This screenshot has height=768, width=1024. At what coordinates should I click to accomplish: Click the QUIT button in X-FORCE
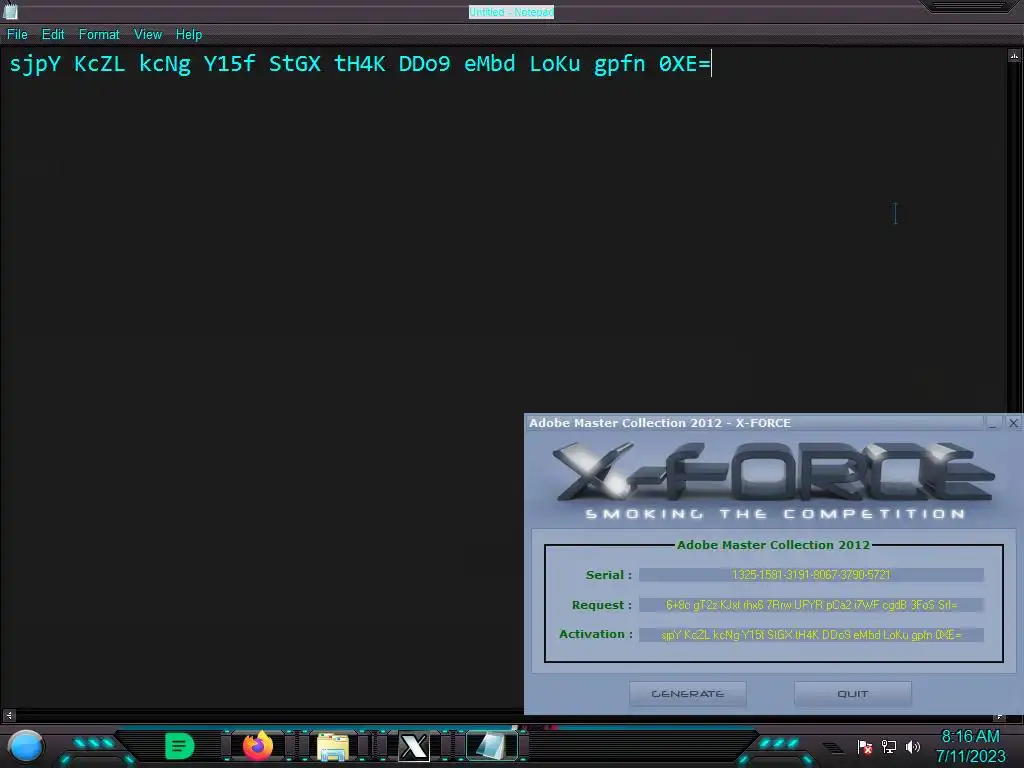(x=853, y=694)
